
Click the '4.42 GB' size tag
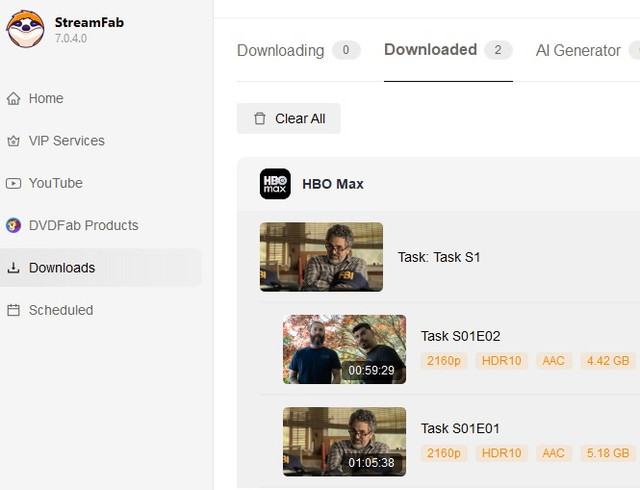pyautogui.click(x=608, y=361)
